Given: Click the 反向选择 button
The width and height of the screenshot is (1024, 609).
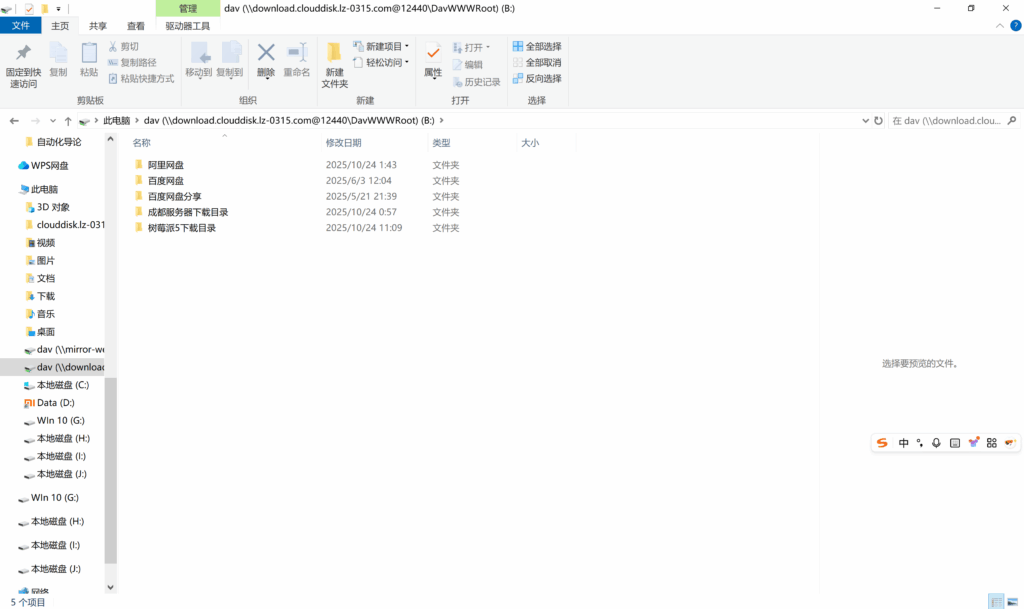Looking at the screenshot, I should point(537,79).
